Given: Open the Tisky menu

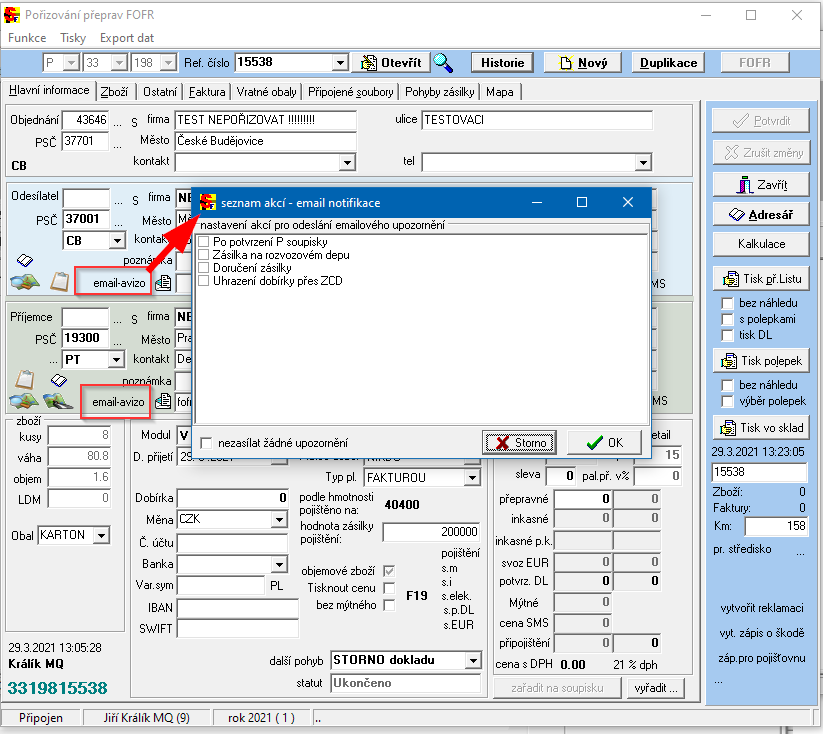Looking at the screenshot, I should pyautogui.click(x=73, y=37).
